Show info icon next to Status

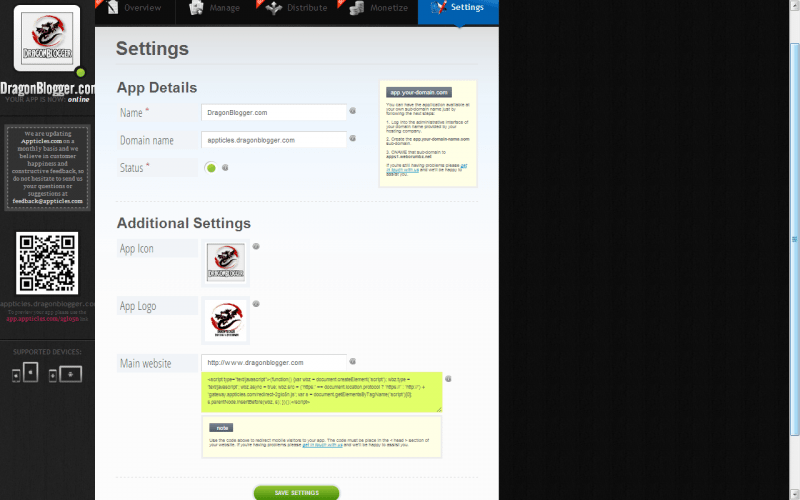coord(225,167)
